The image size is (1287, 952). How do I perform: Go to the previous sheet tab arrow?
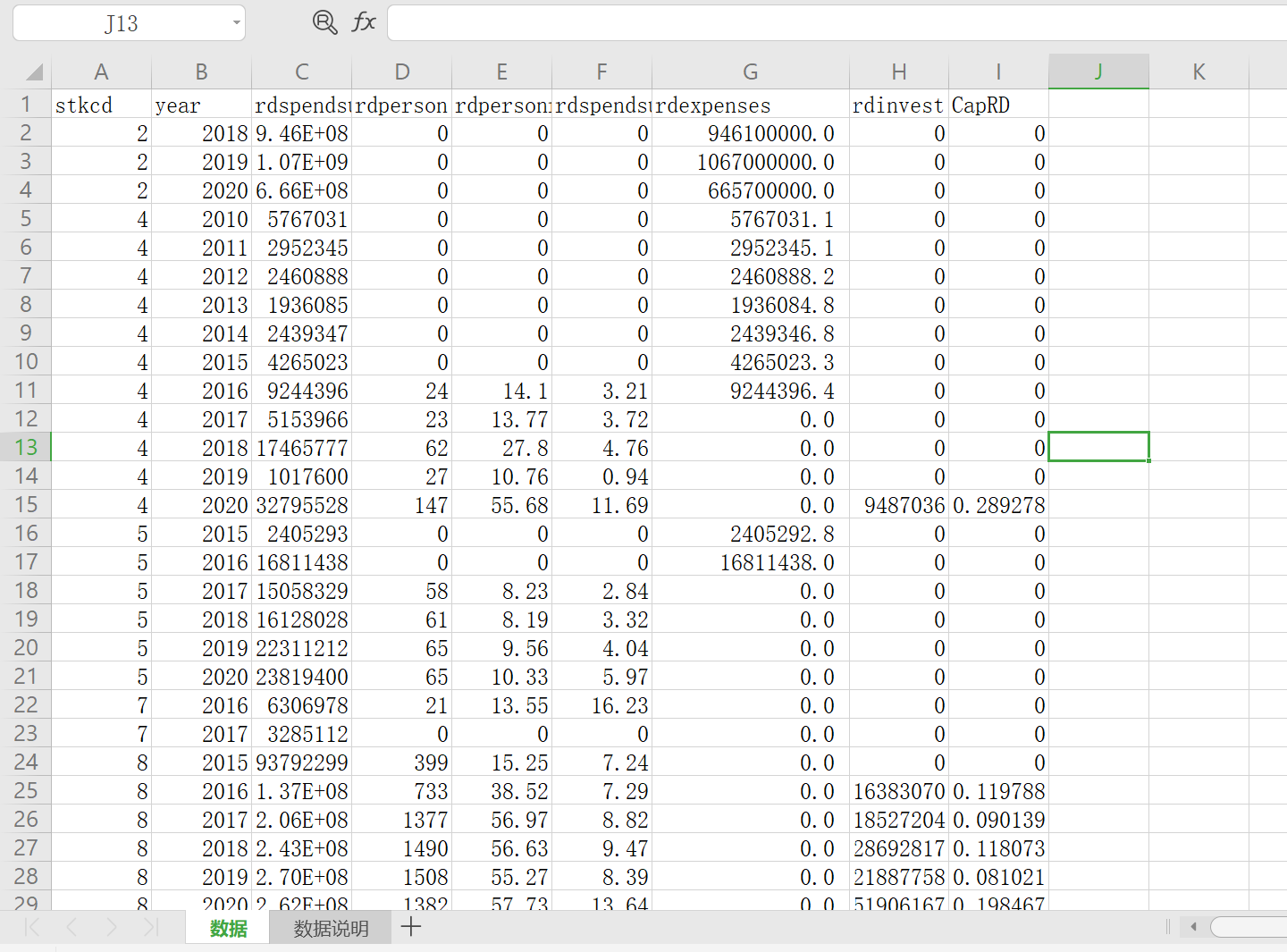tap(72, 927)
